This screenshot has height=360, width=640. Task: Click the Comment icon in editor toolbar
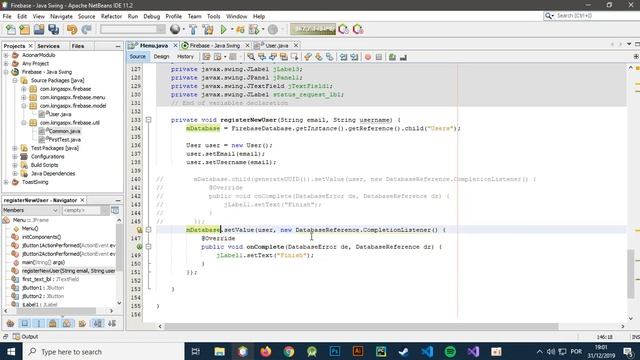(x=392, y=57)
